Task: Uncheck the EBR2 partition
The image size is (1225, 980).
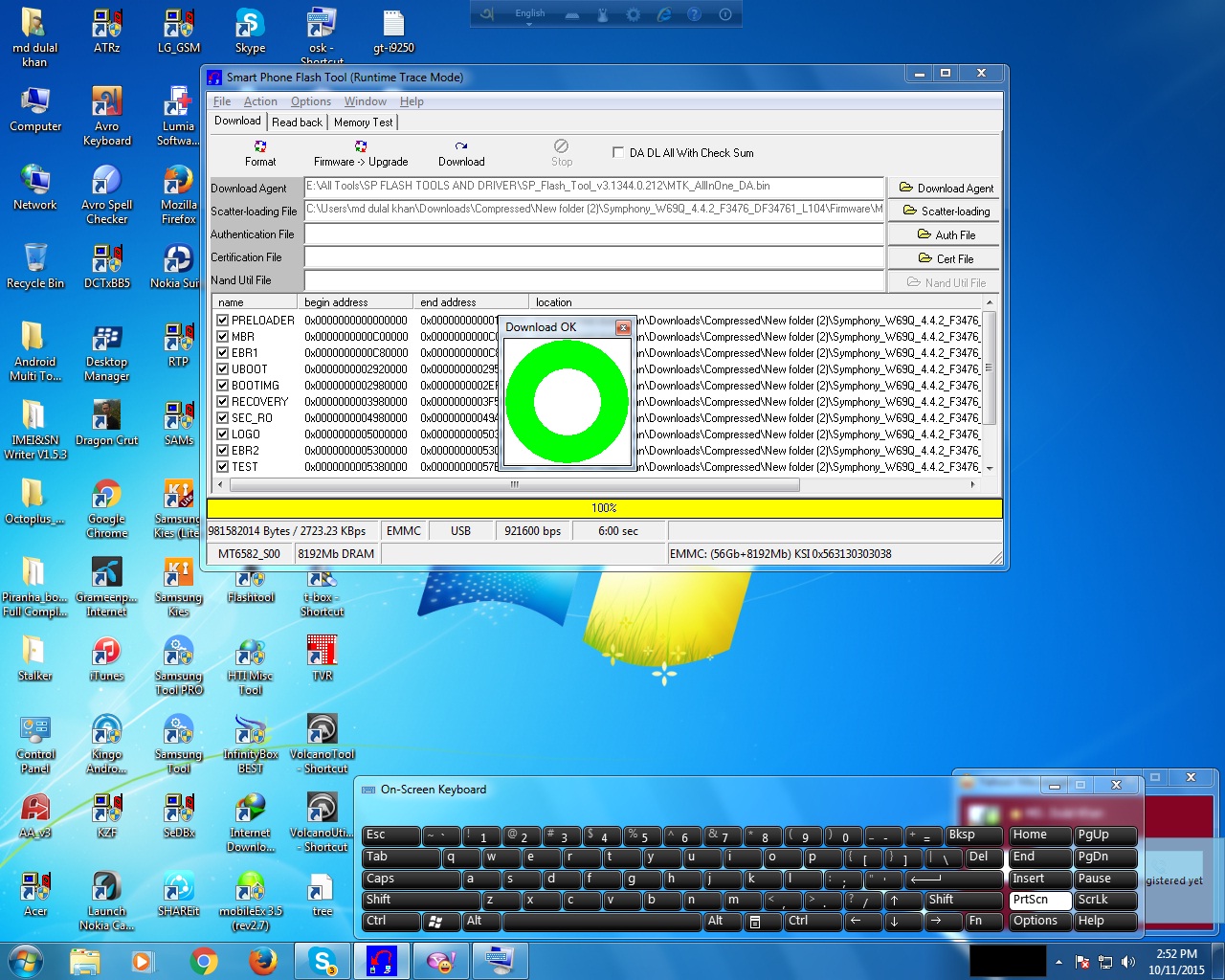Action: point(222,451)
